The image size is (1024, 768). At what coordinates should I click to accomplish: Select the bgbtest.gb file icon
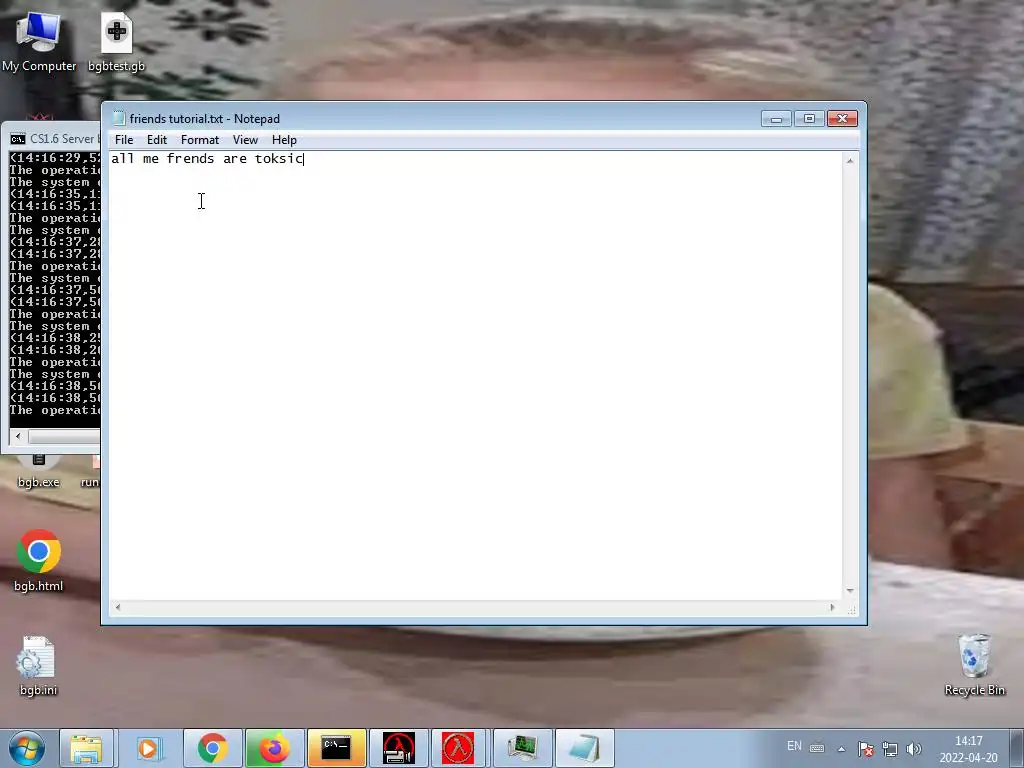(116, 42)
